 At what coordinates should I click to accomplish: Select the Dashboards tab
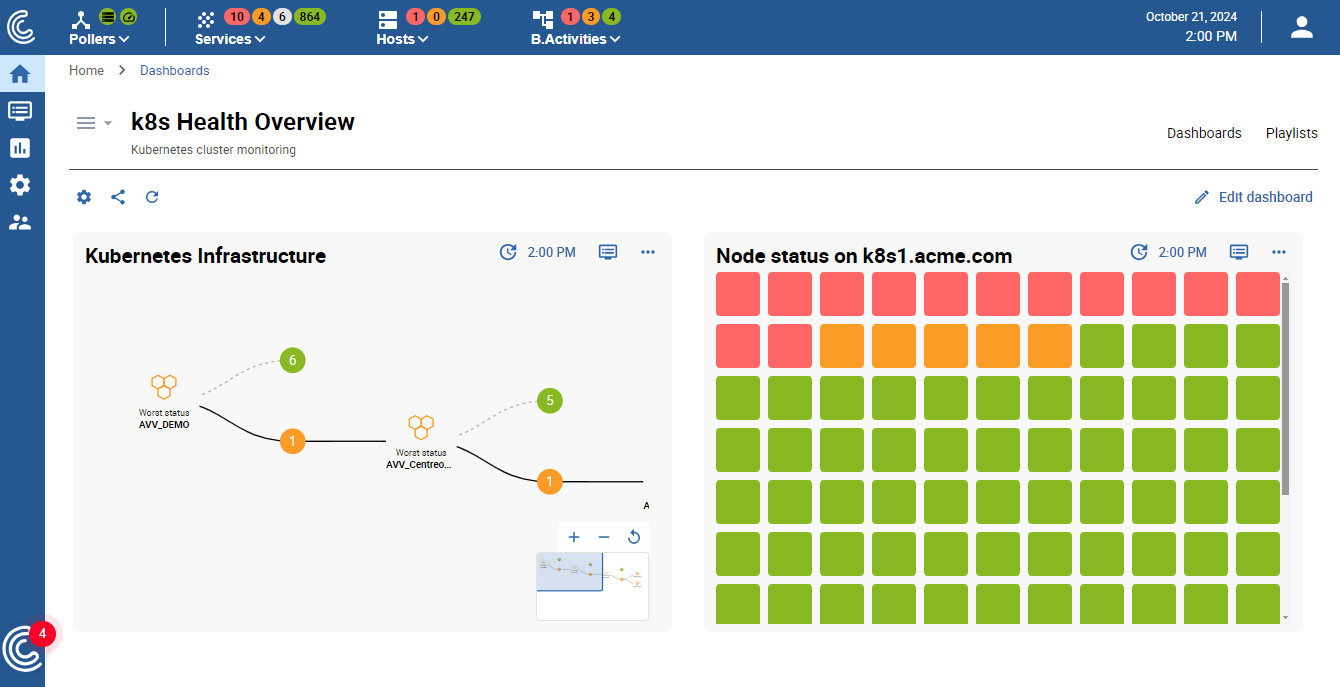point(1204,132)
